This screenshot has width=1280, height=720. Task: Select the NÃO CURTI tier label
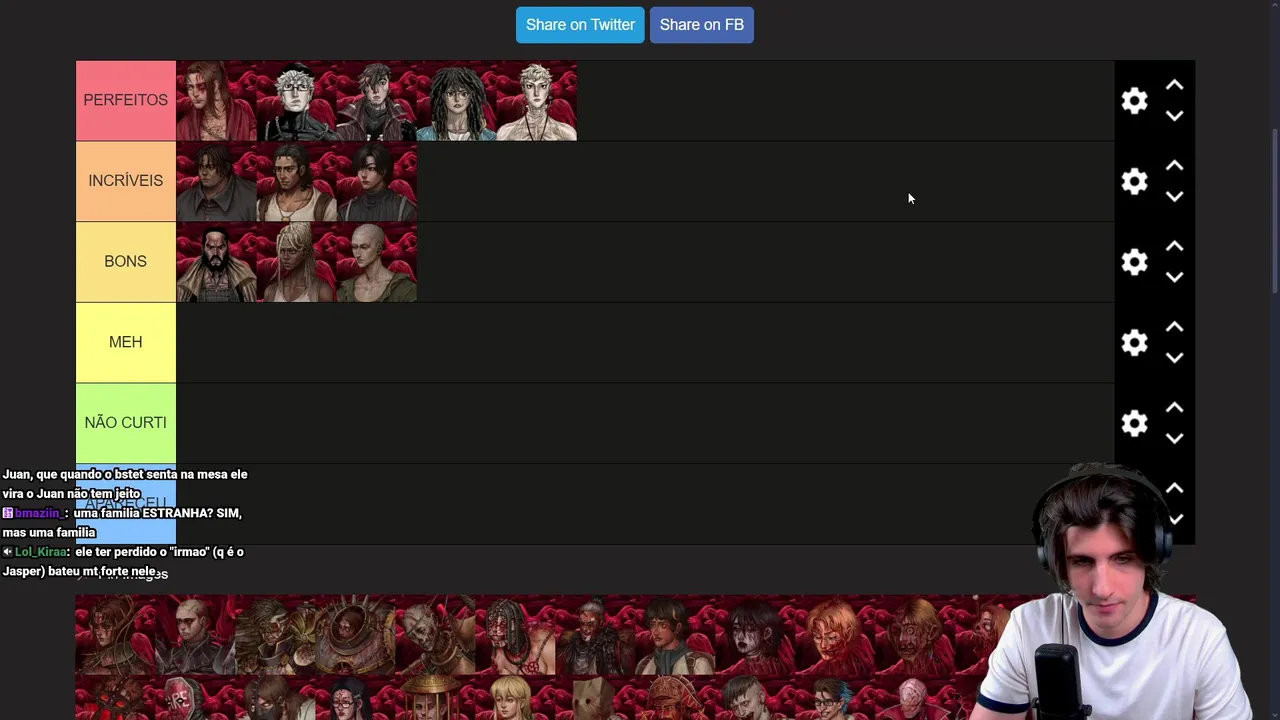[x=126, y=423]
